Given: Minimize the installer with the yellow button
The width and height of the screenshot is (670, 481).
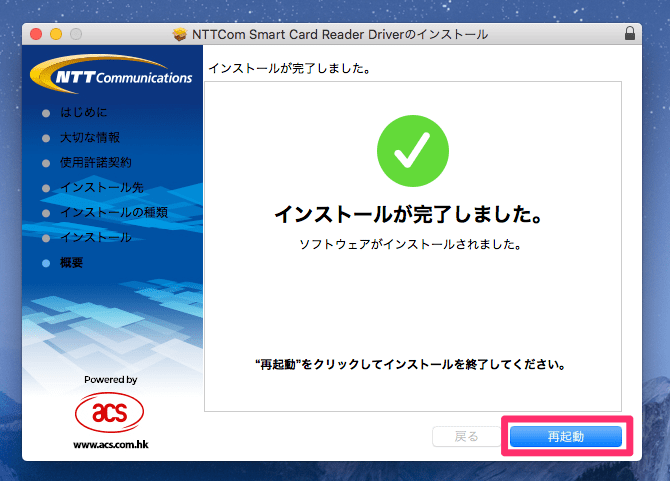Looking at the screenshot, I should (x=56, y=34).
